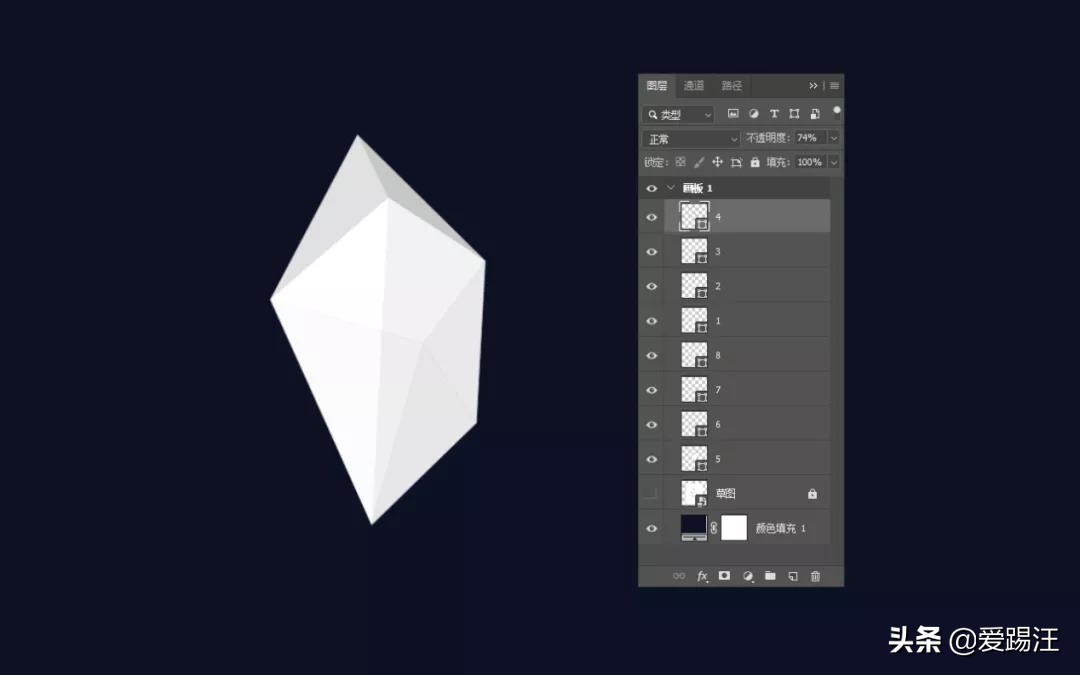Lock image pixels brush icon
1080x675 pixels.
[699, 162]
